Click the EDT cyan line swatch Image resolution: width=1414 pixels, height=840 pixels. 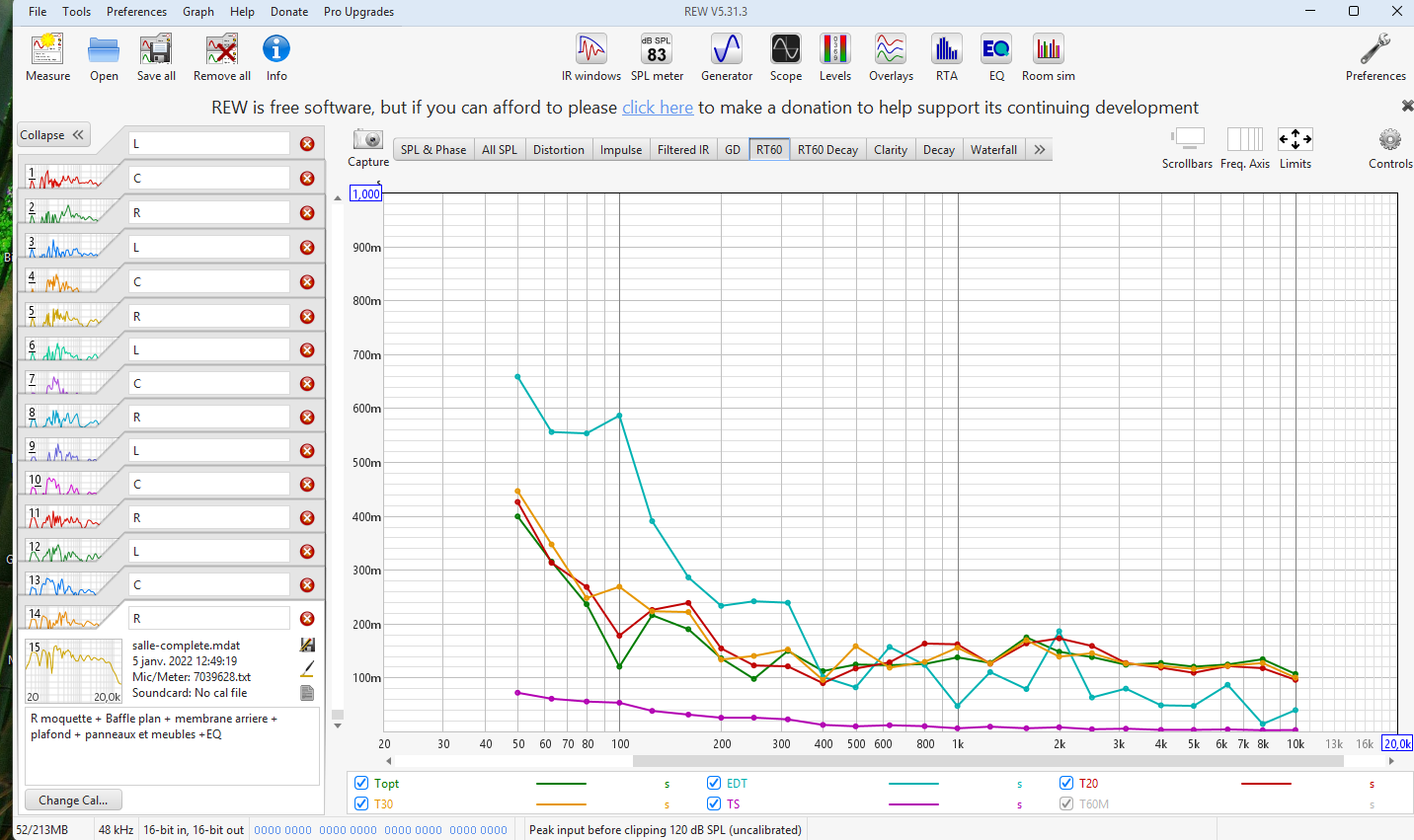click(x=913, y=784)
